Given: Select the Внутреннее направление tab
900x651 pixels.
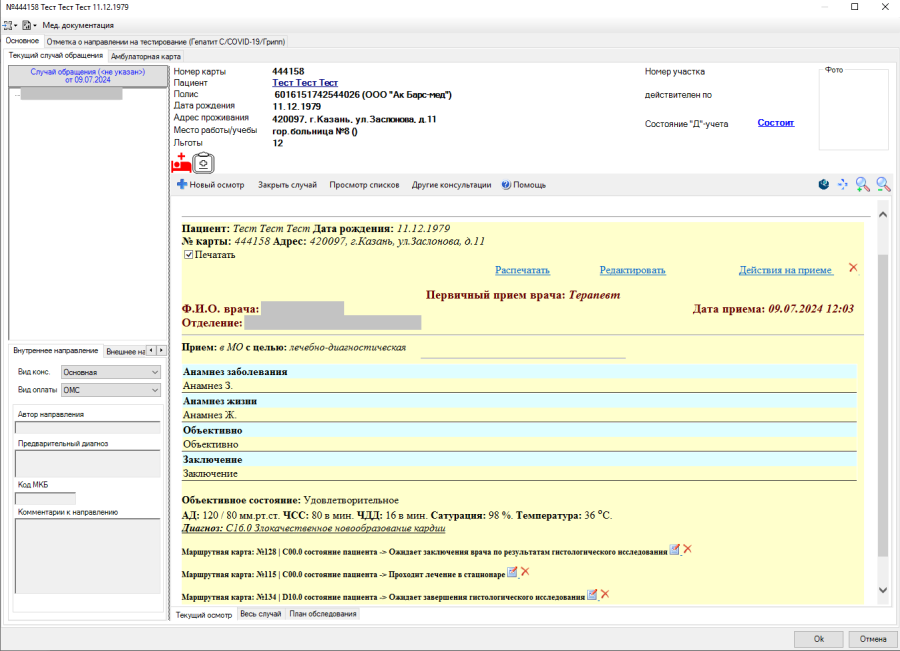Looking at the screenshot, I should (56, 350).
